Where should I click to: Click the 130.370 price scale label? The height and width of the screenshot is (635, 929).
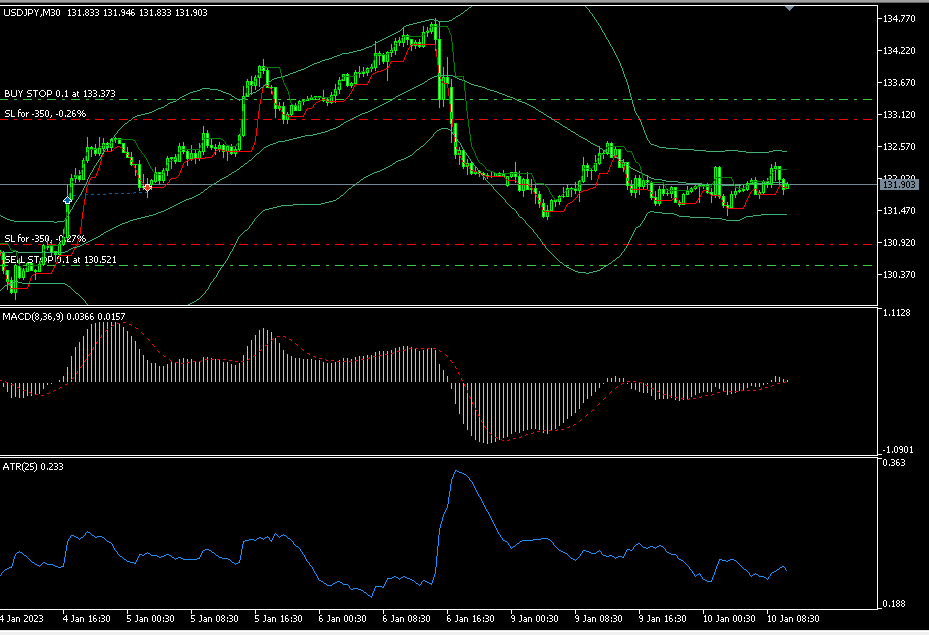(896, 275)
